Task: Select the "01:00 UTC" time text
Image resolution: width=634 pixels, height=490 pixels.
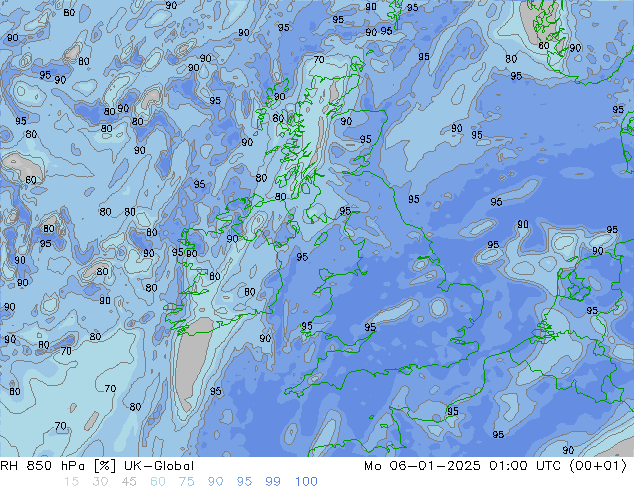Action: coord(525,466)
